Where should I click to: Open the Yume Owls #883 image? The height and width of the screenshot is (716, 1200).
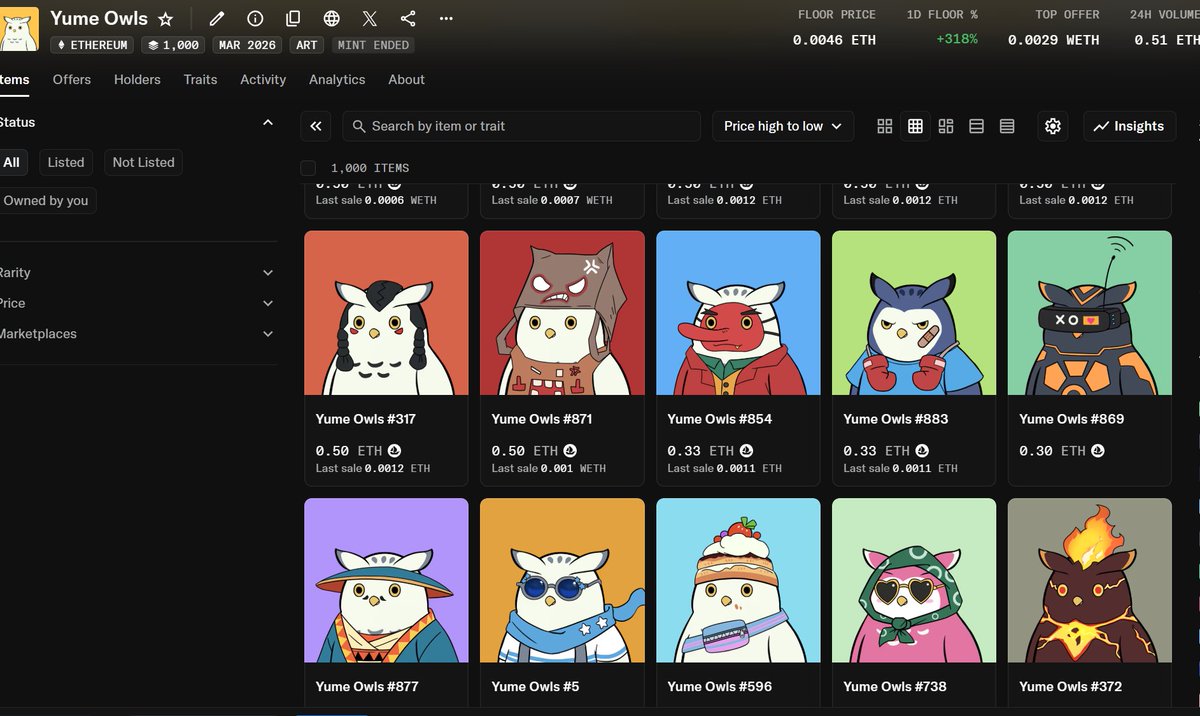(x=914, y=313)
